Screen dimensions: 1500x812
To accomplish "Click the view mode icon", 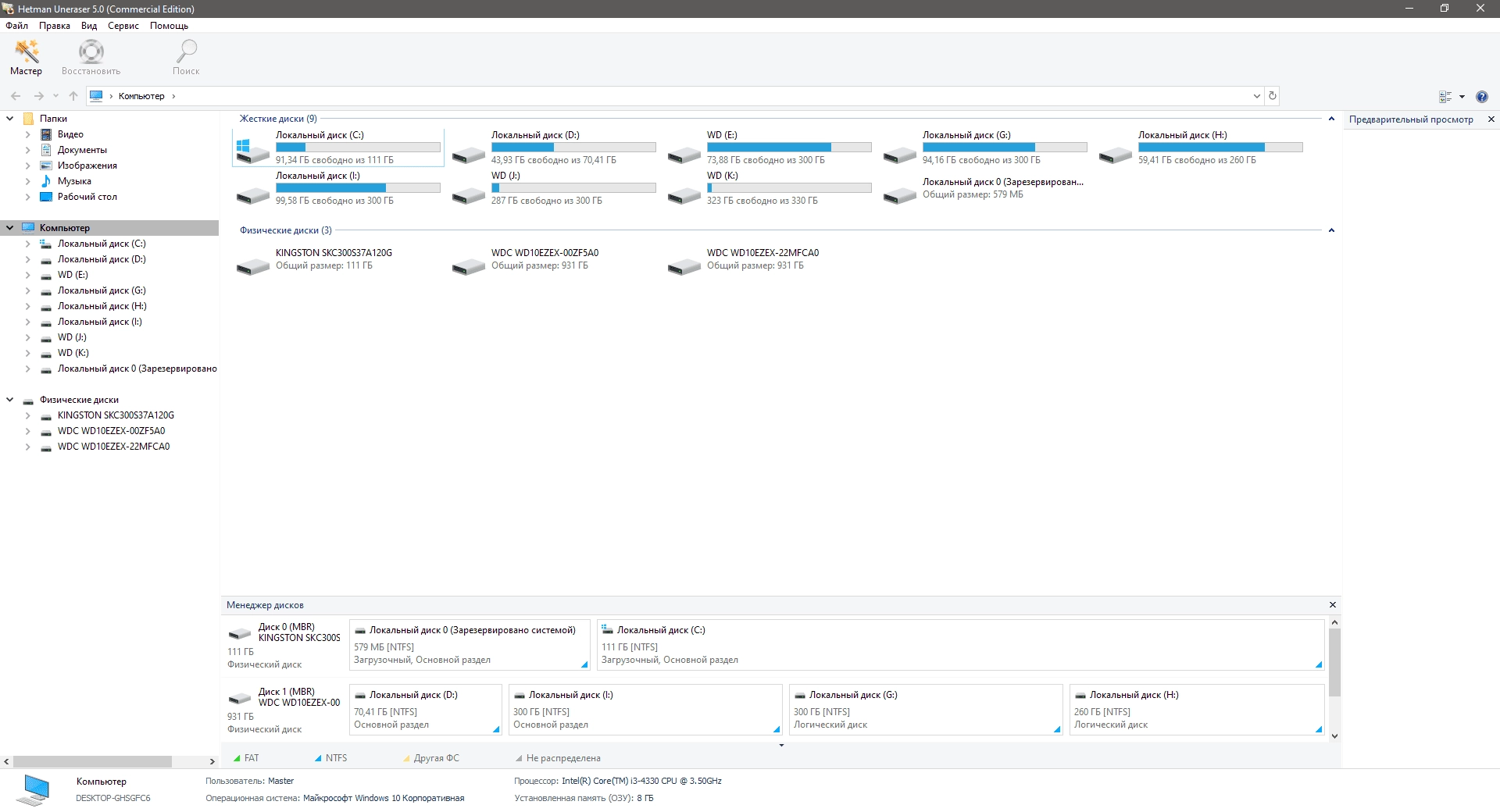I will coord(1445,97).
